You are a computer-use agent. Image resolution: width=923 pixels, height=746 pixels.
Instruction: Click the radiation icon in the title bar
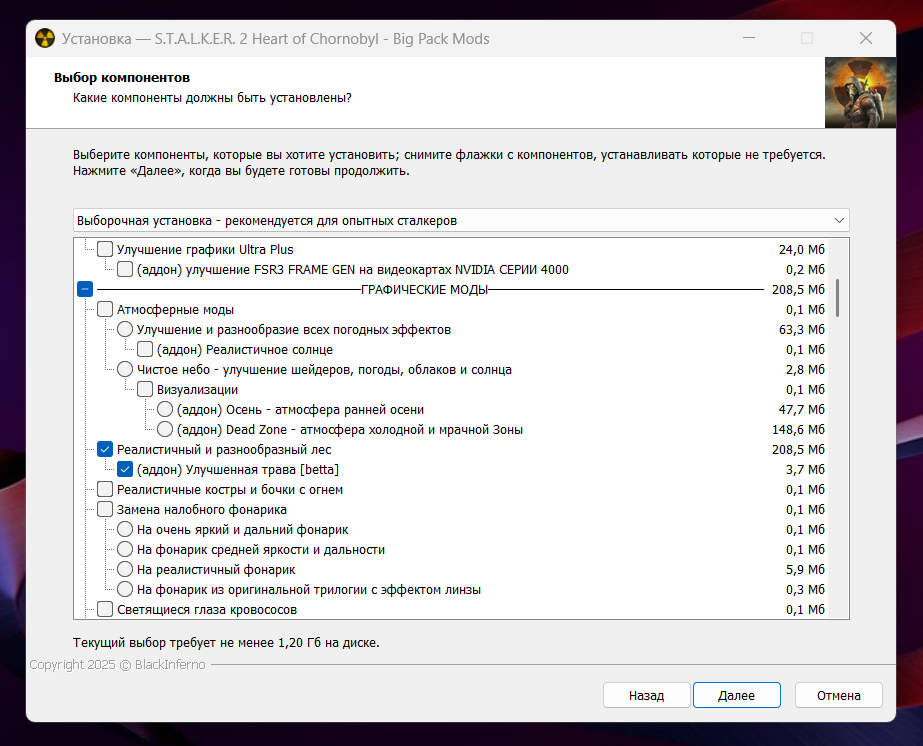pos(45,38)
